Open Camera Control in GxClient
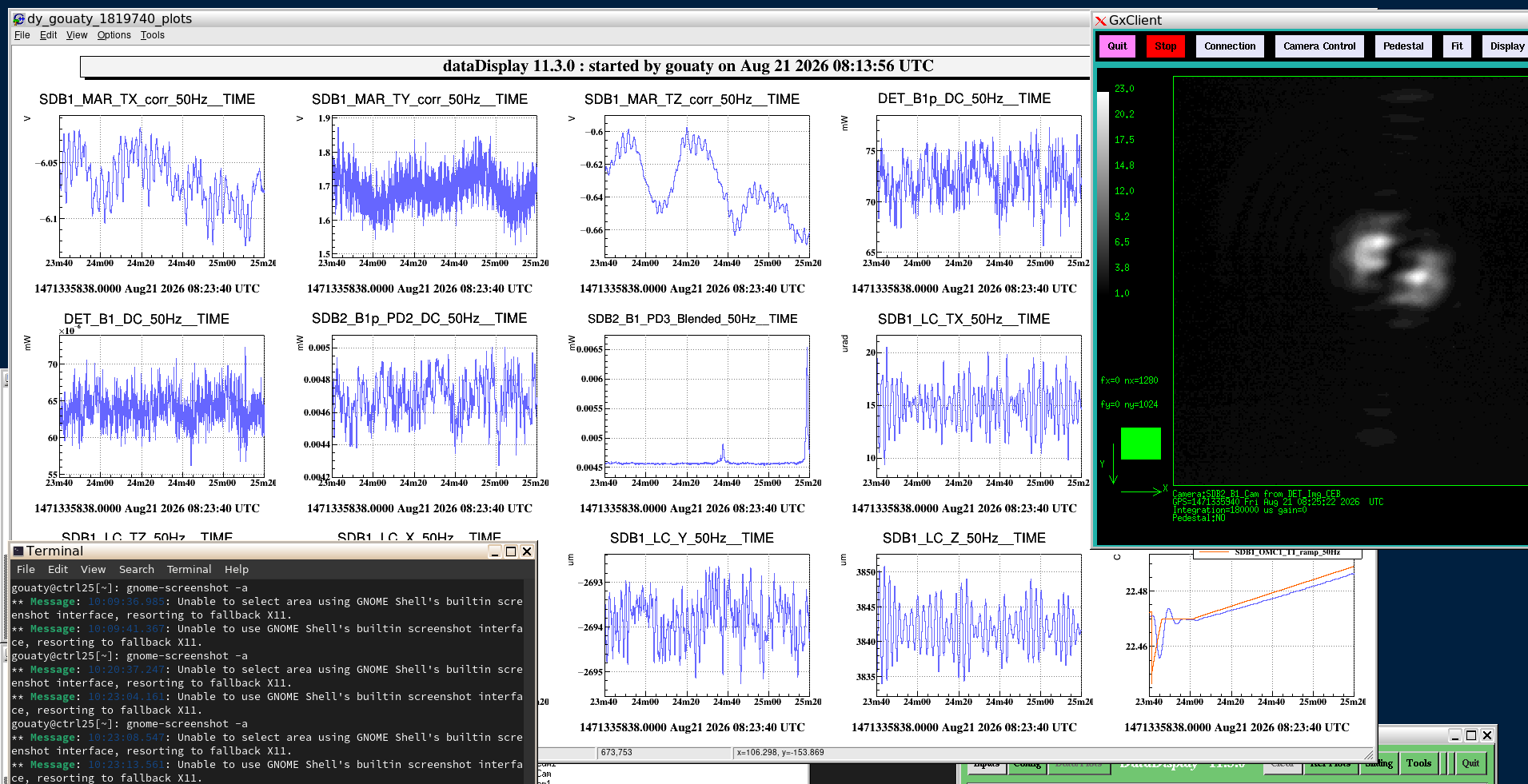The width and height of the screenshot is (1528, 784). point(1319,46)
